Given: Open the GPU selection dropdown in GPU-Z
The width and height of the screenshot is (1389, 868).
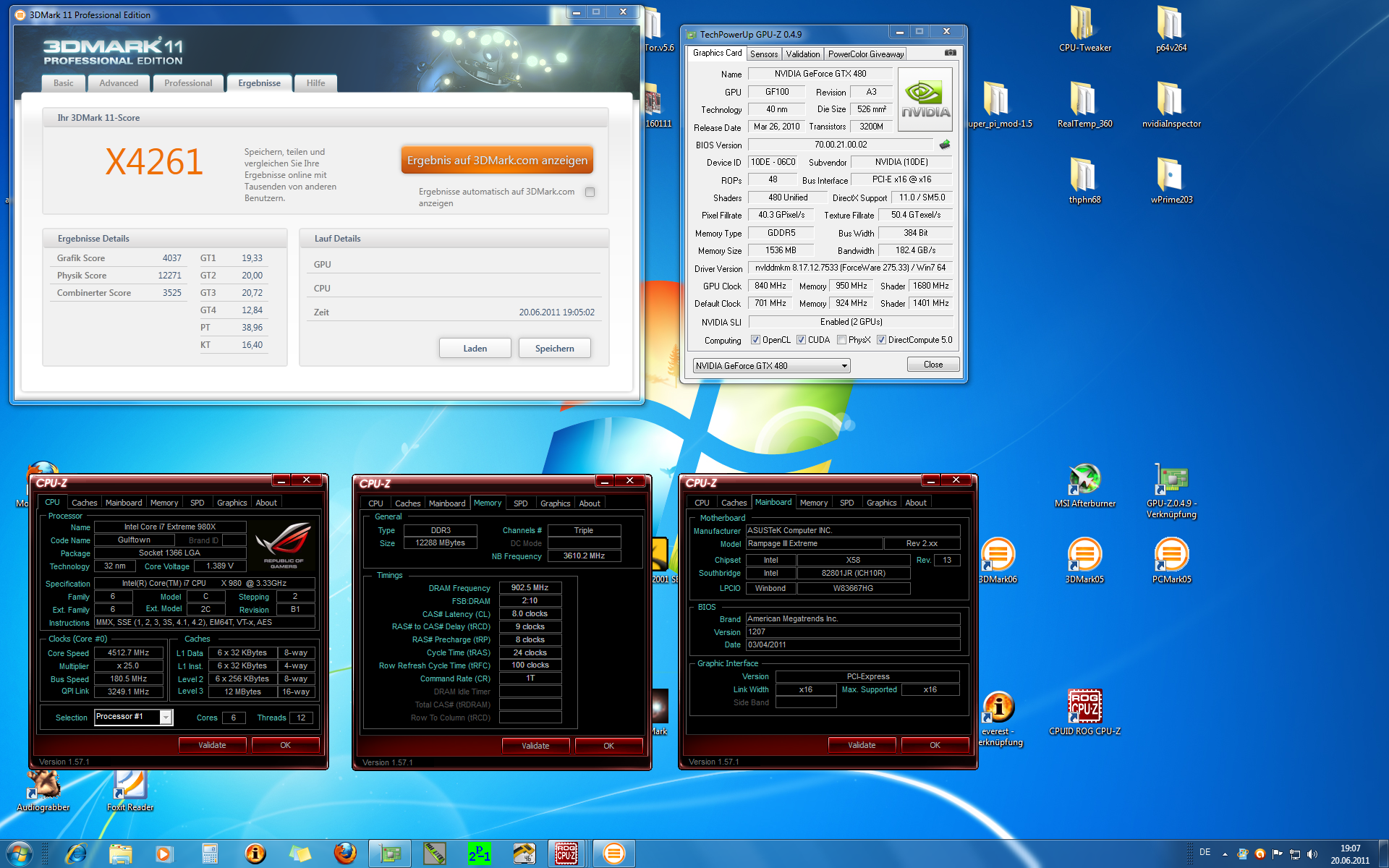Looking at the screenshot, I should click(771, 366).
